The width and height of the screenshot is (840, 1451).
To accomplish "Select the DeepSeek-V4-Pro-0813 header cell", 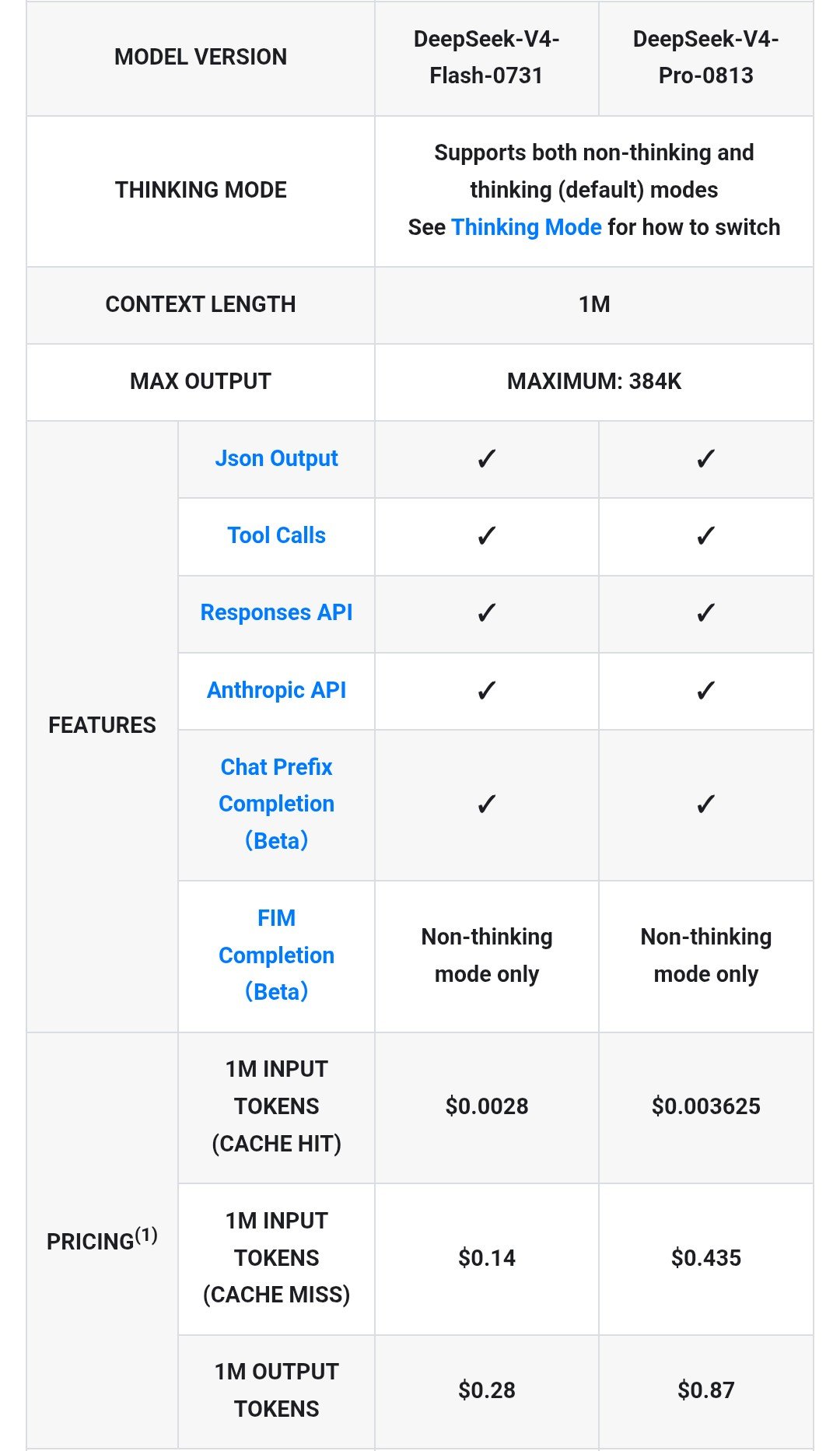I will pos(706,58).
